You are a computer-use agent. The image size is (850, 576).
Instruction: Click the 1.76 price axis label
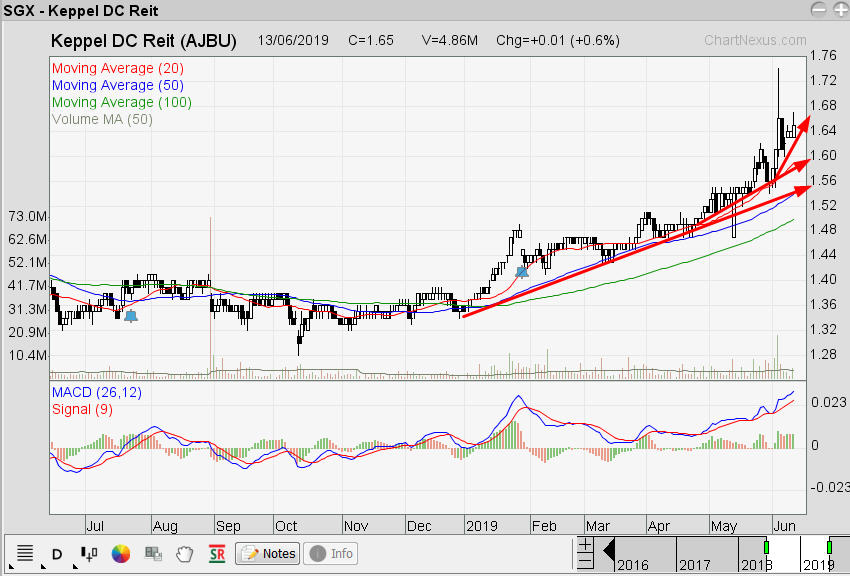point(823,55)
